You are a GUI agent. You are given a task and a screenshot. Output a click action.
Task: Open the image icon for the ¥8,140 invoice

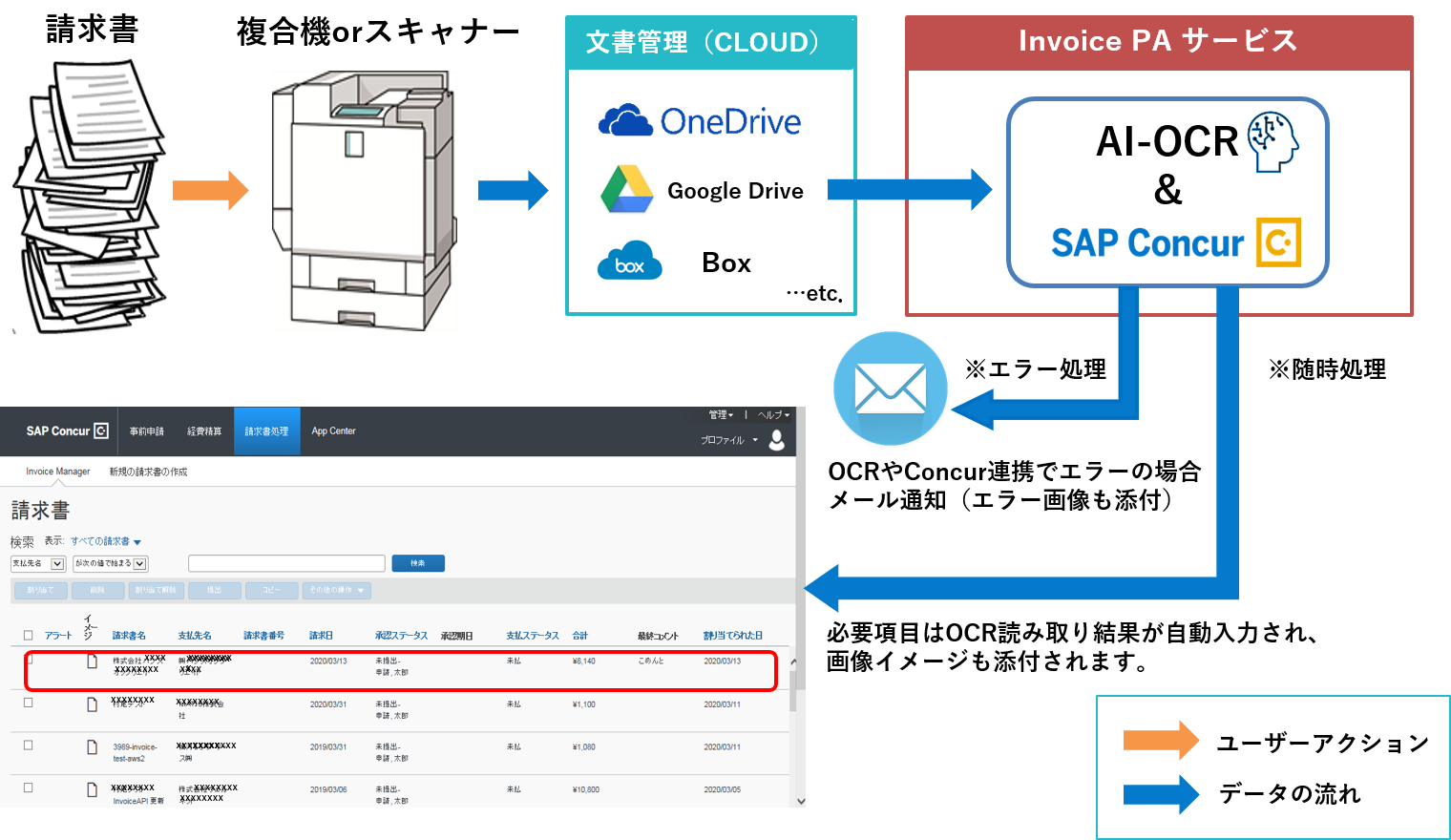tap(92, 661)
